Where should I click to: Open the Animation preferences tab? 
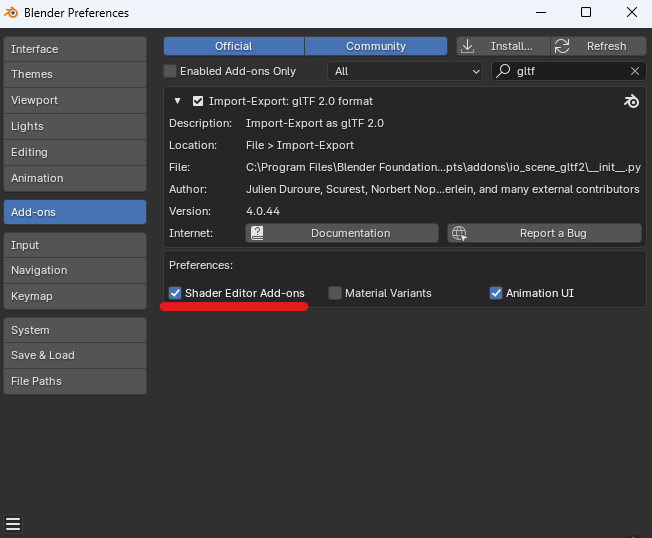click(x=75, y=178)
